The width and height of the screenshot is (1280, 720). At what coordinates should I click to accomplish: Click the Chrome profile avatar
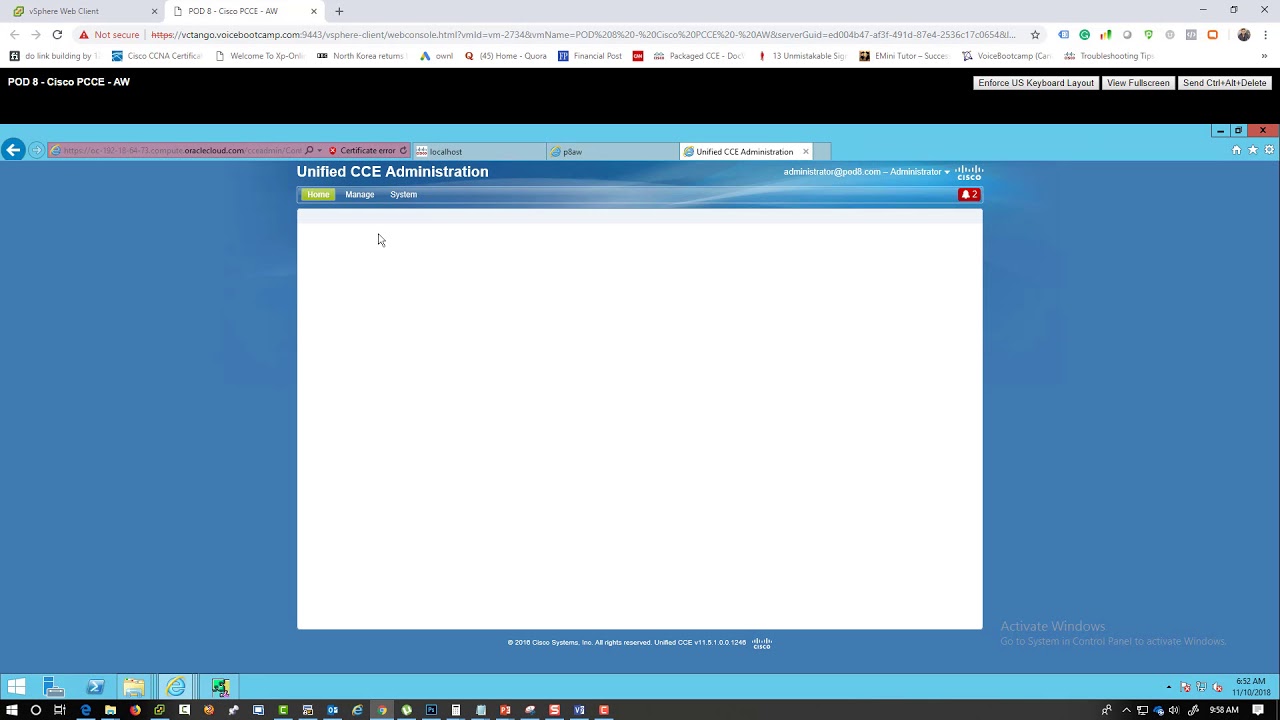click(1243, 34)
